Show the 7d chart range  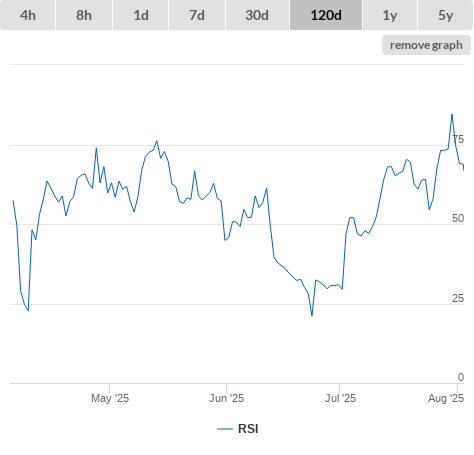point(197,15)
